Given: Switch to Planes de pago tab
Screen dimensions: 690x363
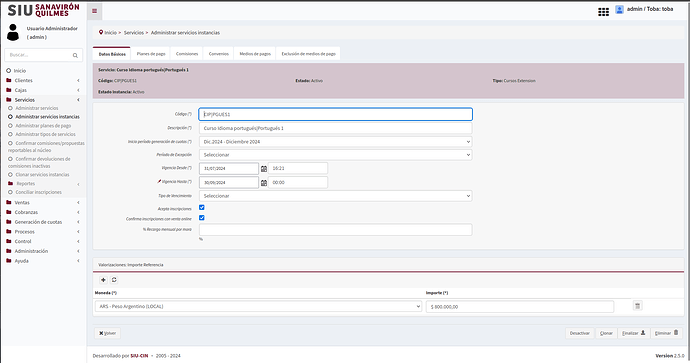Looking at the screenshot, I should 151,54.
